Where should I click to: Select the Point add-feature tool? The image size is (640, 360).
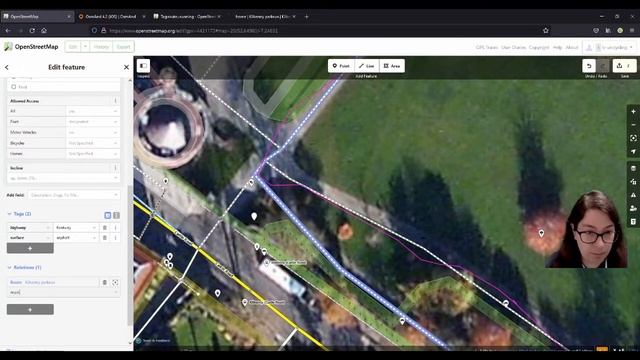click(341, 66)
